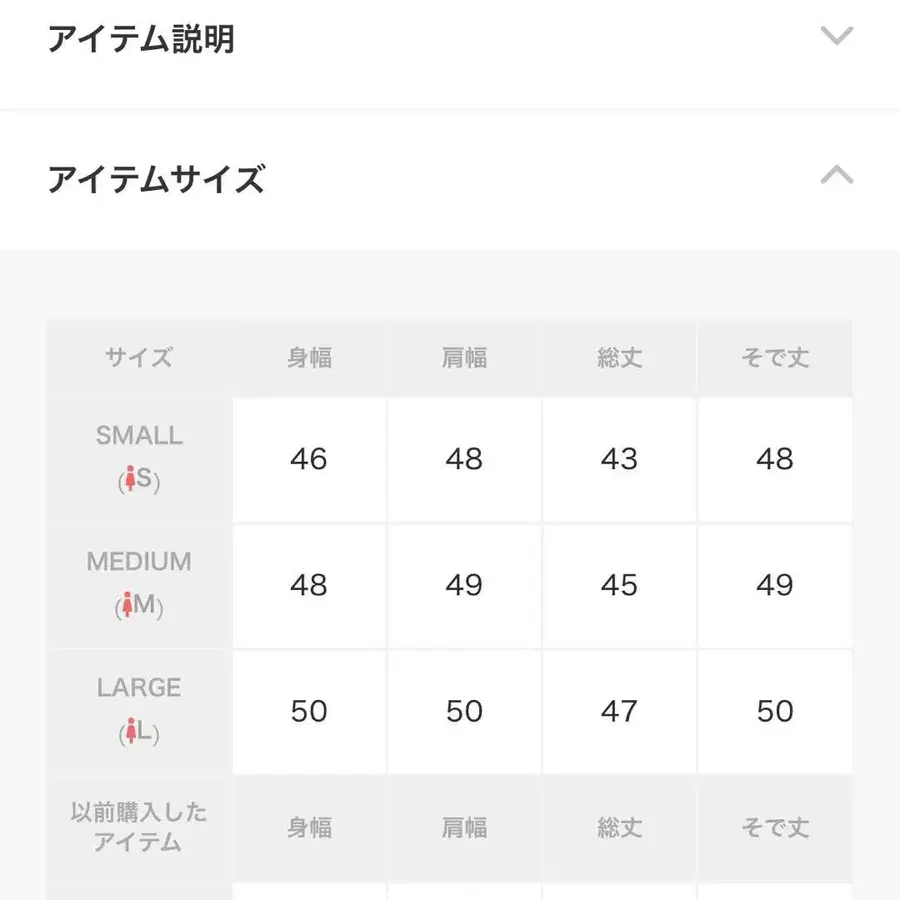
Task: Click the top 肩幅 column header
Action: click(464, 358)
